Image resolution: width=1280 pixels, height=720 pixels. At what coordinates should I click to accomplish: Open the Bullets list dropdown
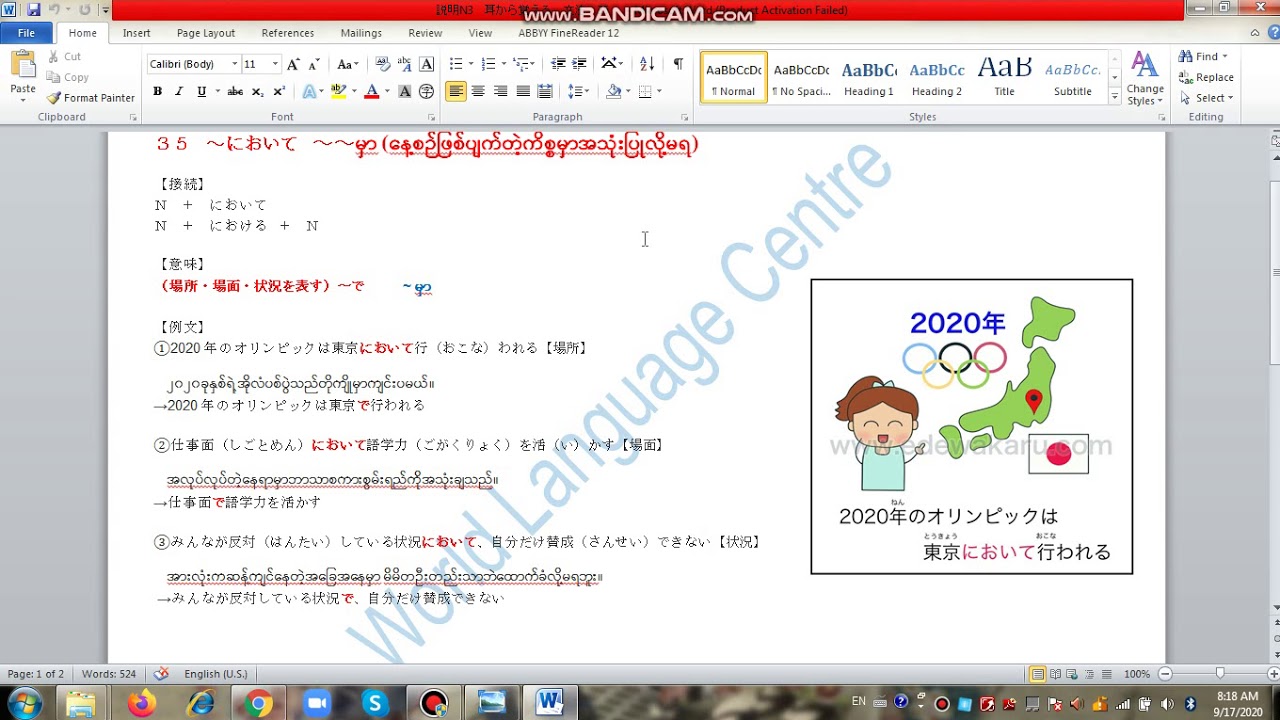473,64
